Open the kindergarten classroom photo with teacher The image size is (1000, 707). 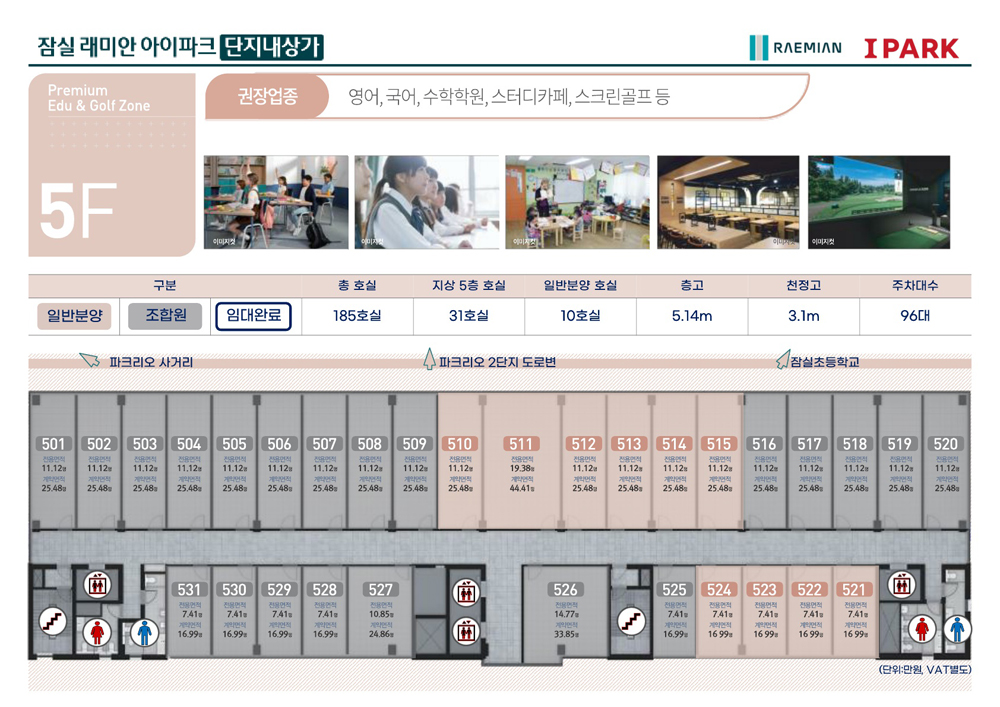tap(577, 202)
